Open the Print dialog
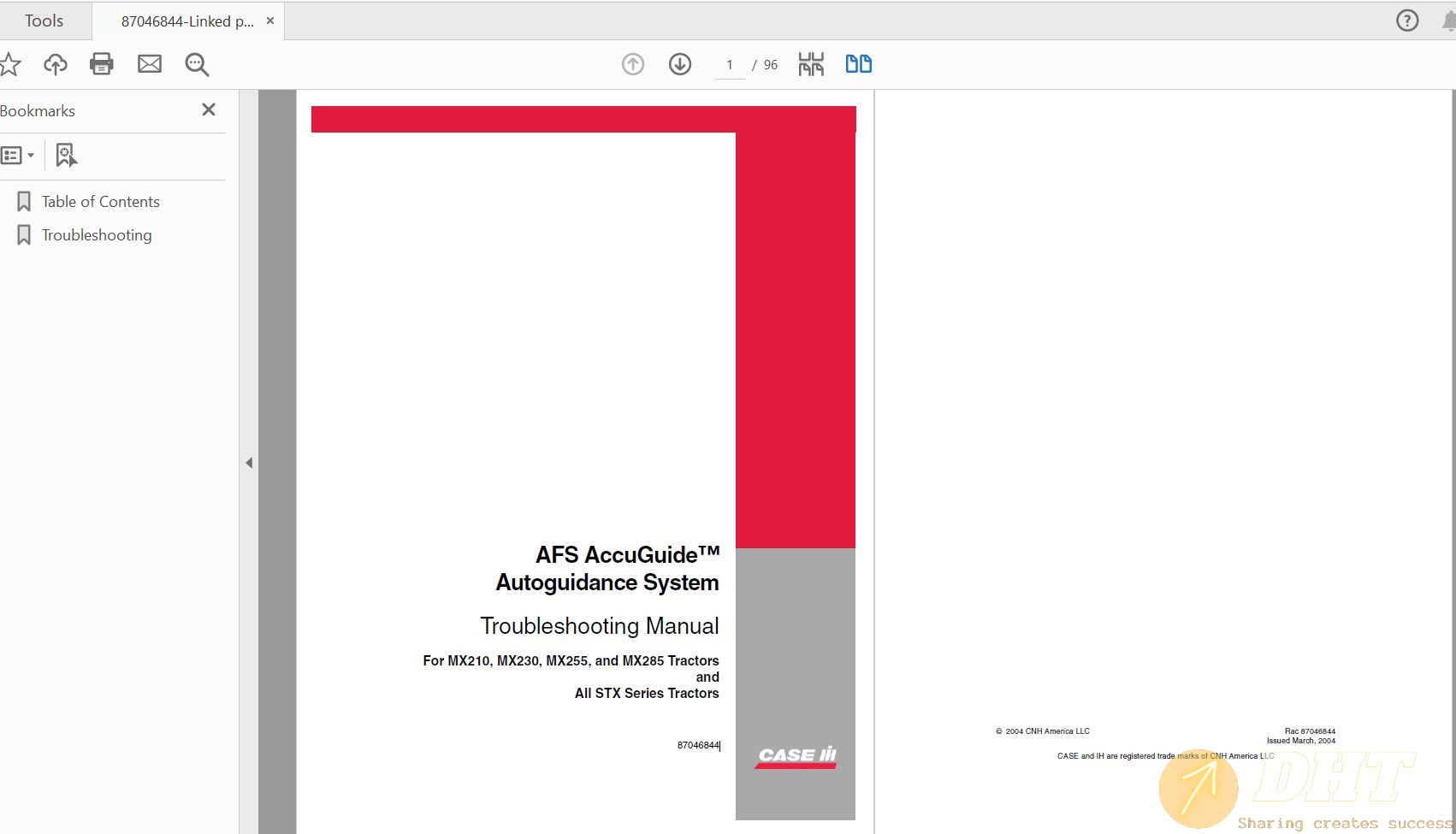The height and width of the screenshot is (834, 1456). 101,63
